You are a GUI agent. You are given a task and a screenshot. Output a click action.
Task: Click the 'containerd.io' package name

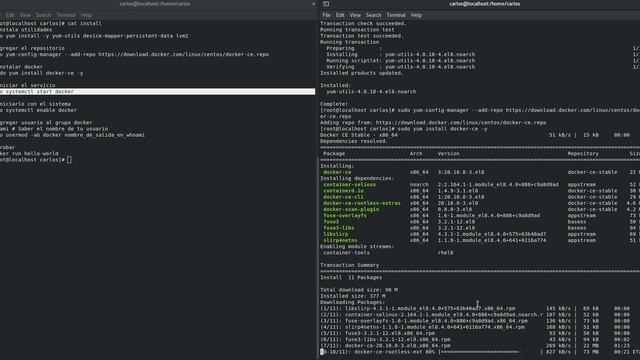[x=343, y=191]
